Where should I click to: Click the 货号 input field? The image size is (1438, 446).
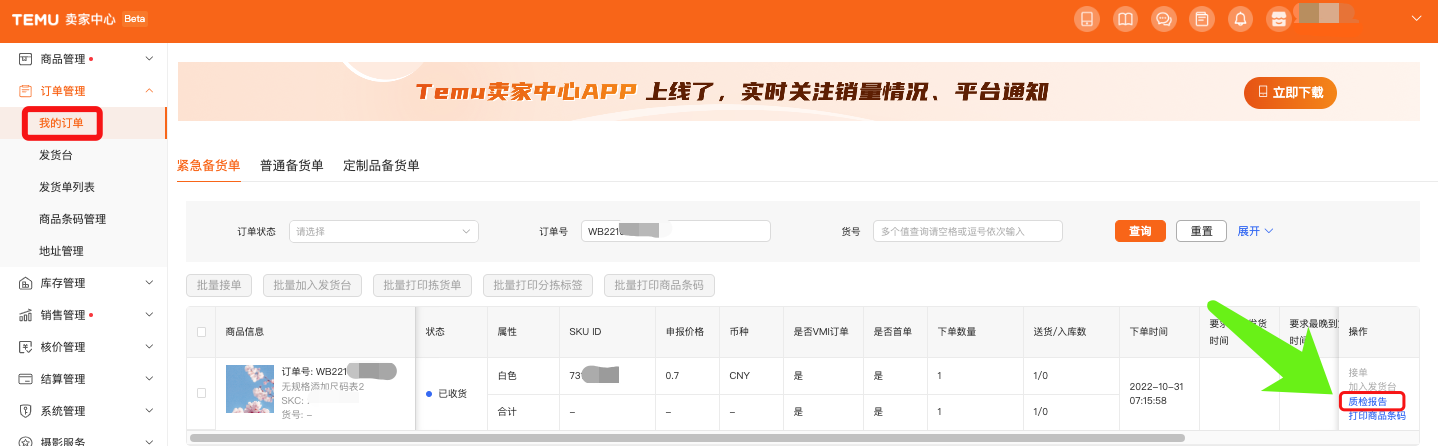coord(967,231)
